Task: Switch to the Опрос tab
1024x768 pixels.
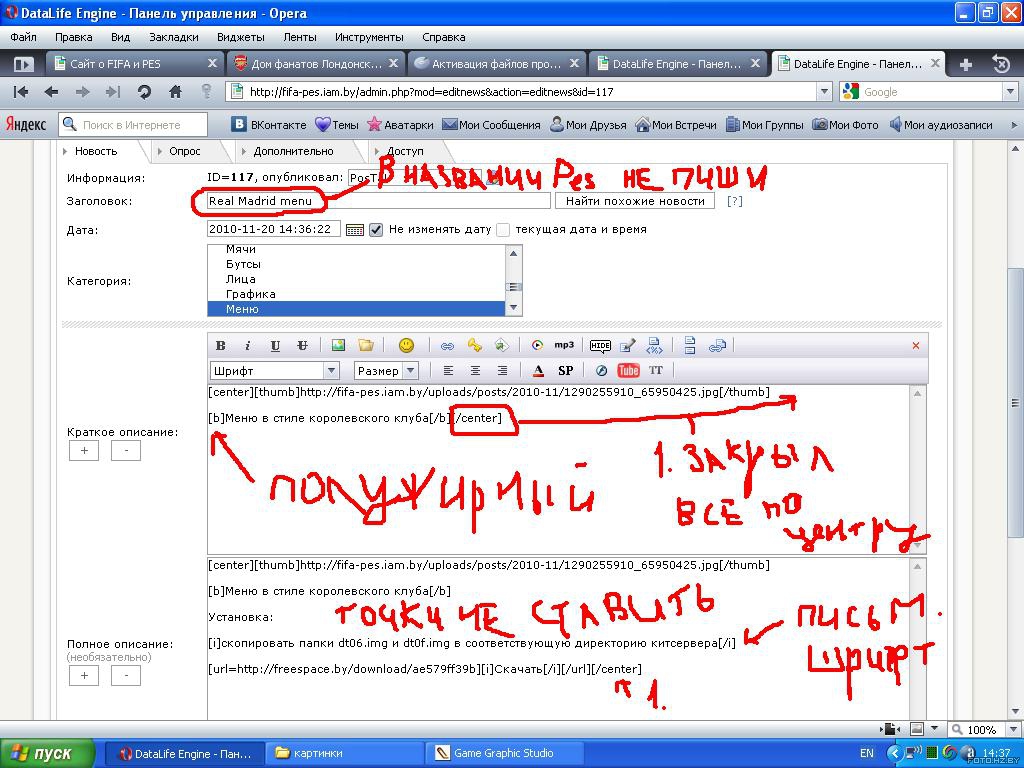Action: tap(185, 151)
